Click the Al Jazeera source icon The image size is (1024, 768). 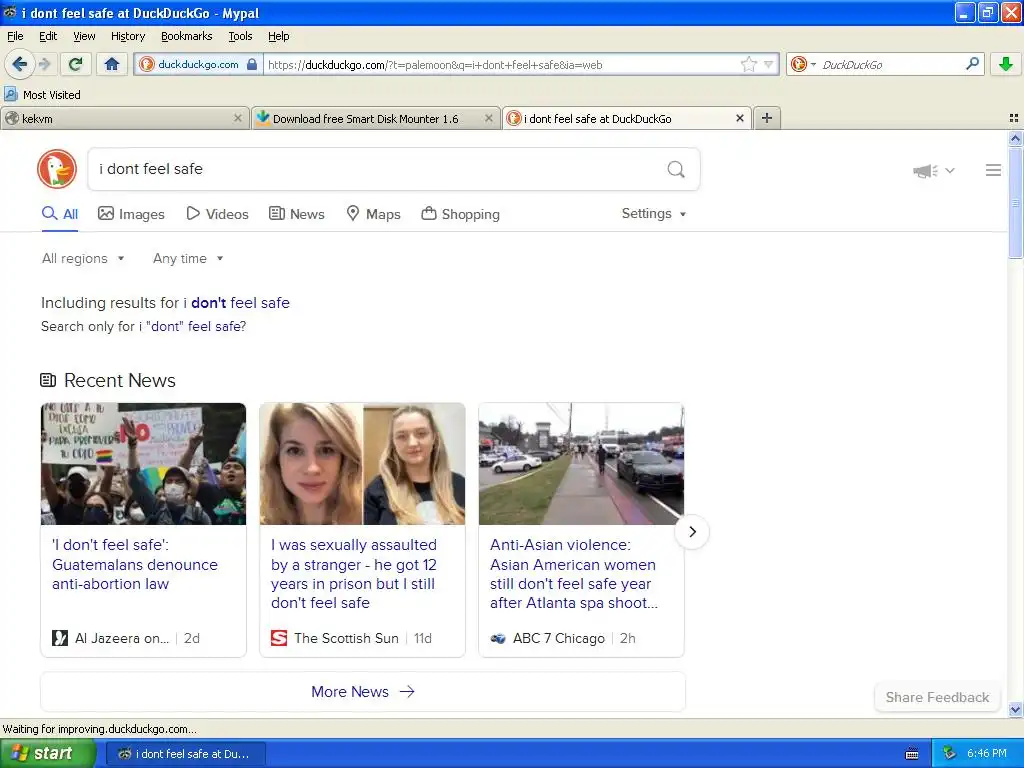[x=60, y=638]
